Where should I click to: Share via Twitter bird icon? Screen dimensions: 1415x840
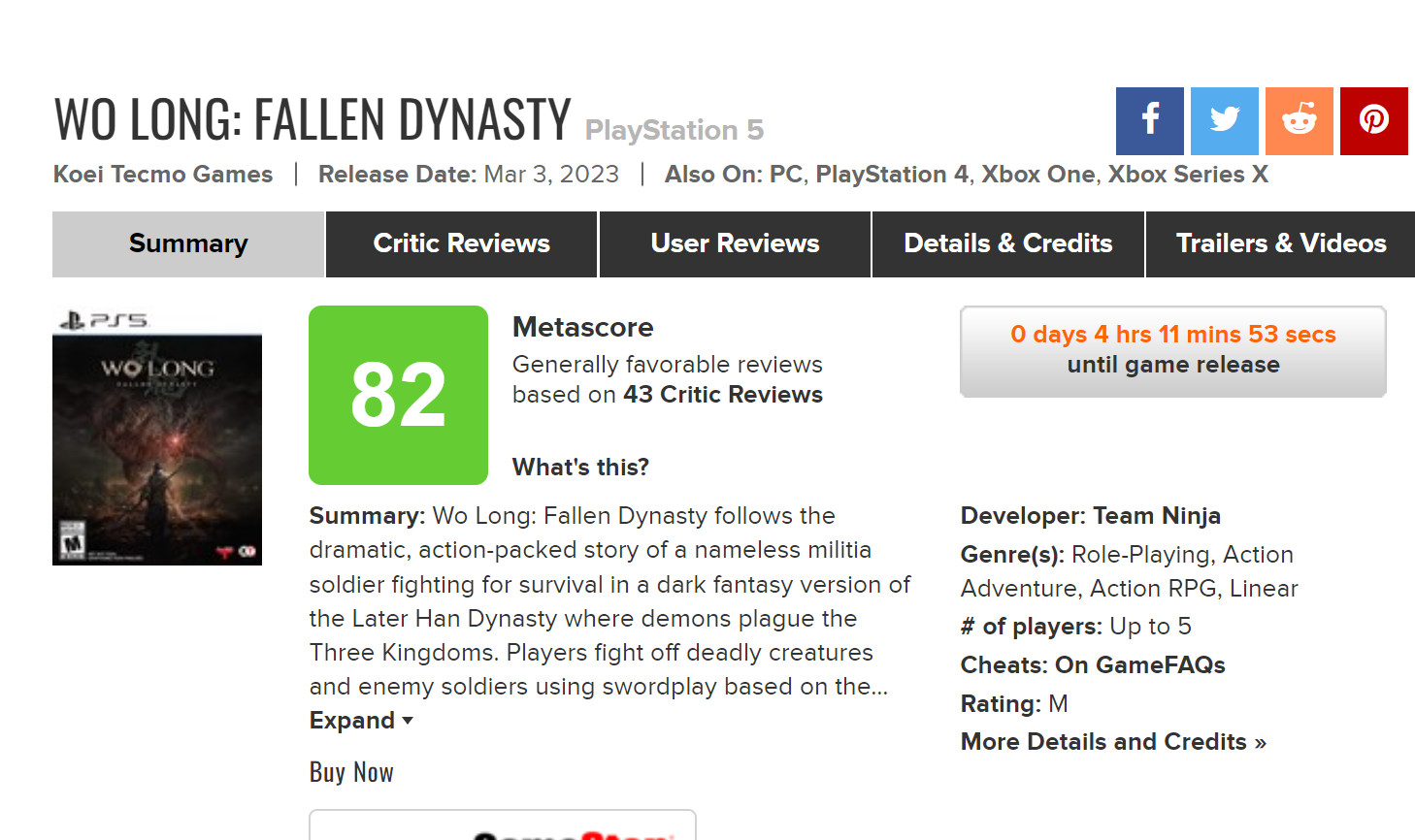(x=1225, y=121)
